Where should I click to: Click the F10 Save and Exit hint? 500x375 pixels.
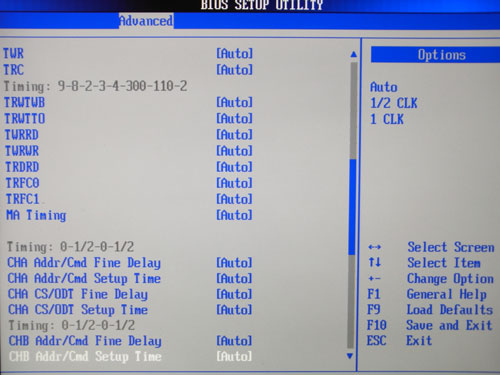[430, 325]
